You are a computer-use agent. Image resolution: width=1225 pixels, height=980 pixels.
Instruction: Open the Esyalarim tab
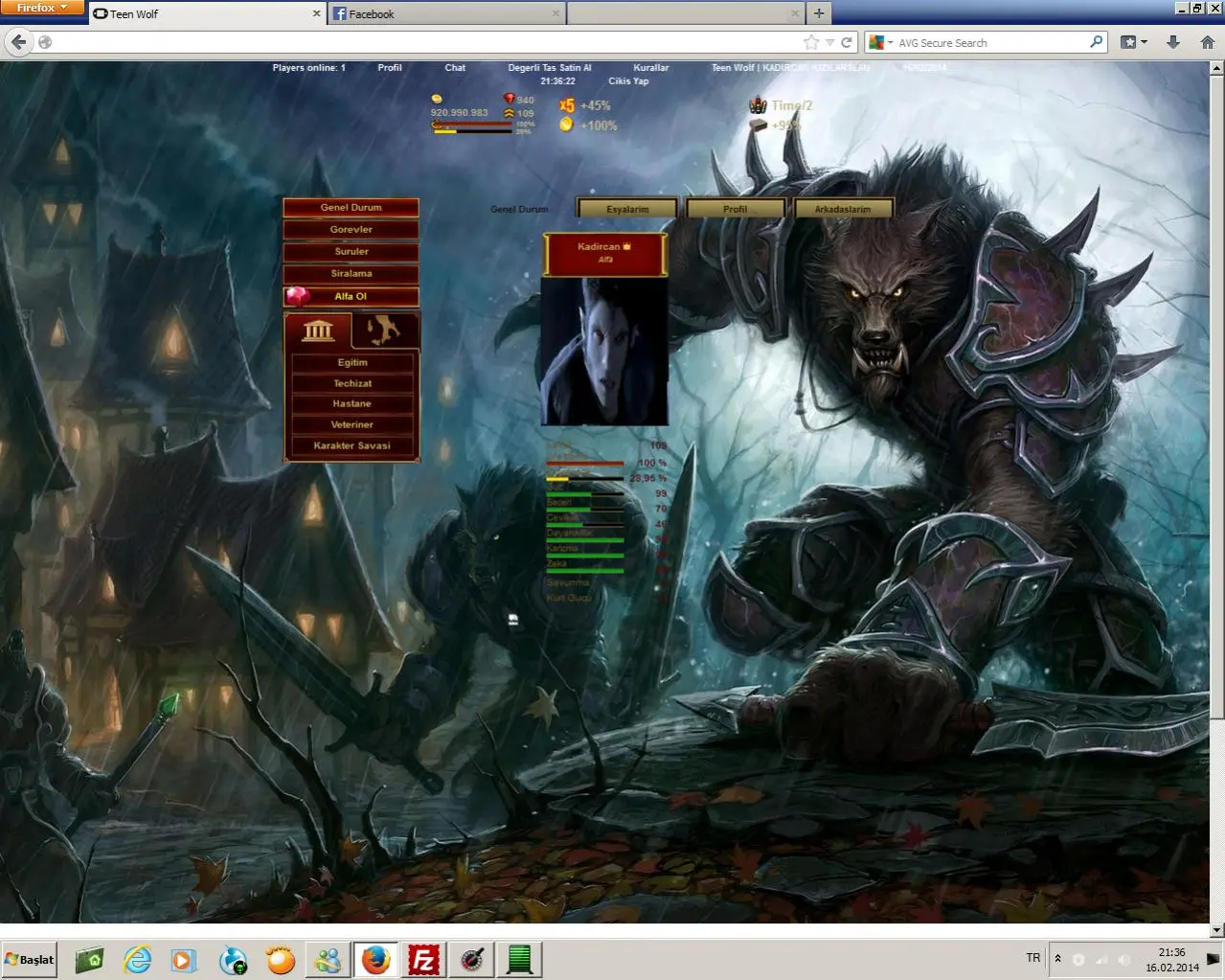coord(627,209)
